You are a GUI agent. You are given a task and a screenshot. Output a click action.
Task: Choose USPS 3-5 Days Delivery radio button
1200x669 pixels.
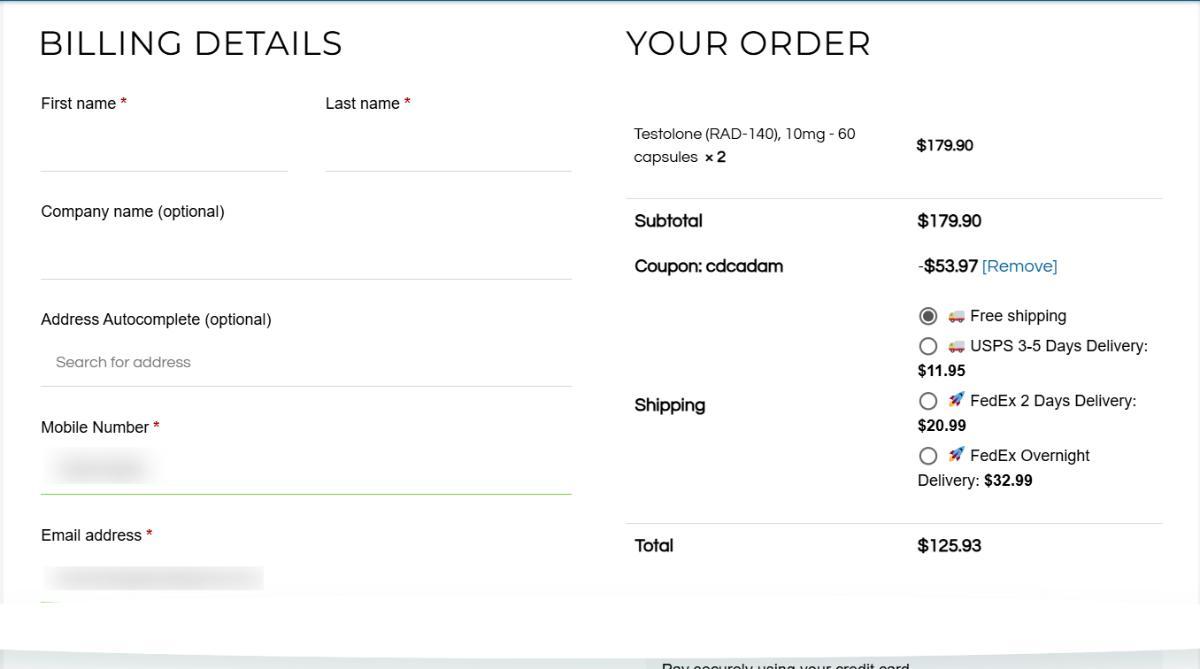pyautogui.click(x=928, y=346)
